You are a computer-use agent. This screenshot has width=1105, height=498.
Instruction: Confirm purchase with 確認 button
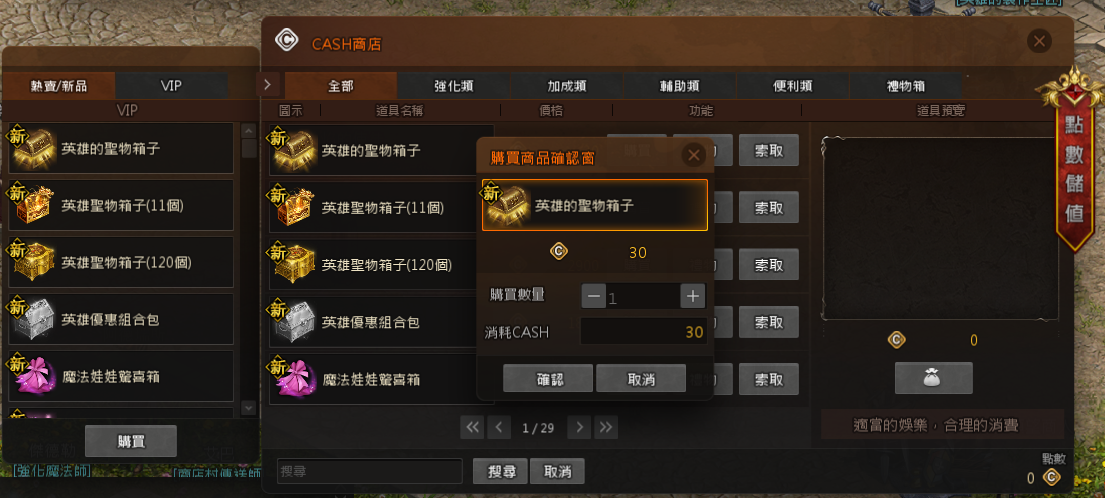coord(548,378)
